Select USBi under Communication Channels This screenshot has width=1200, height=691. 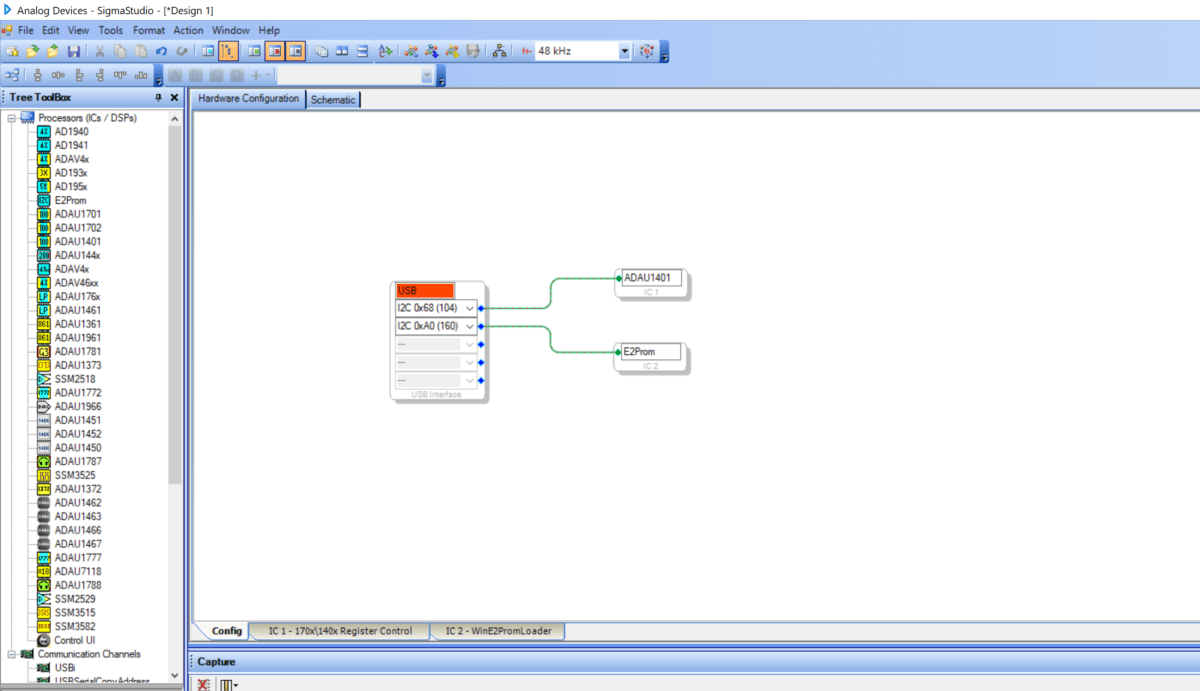pos(64,667)
